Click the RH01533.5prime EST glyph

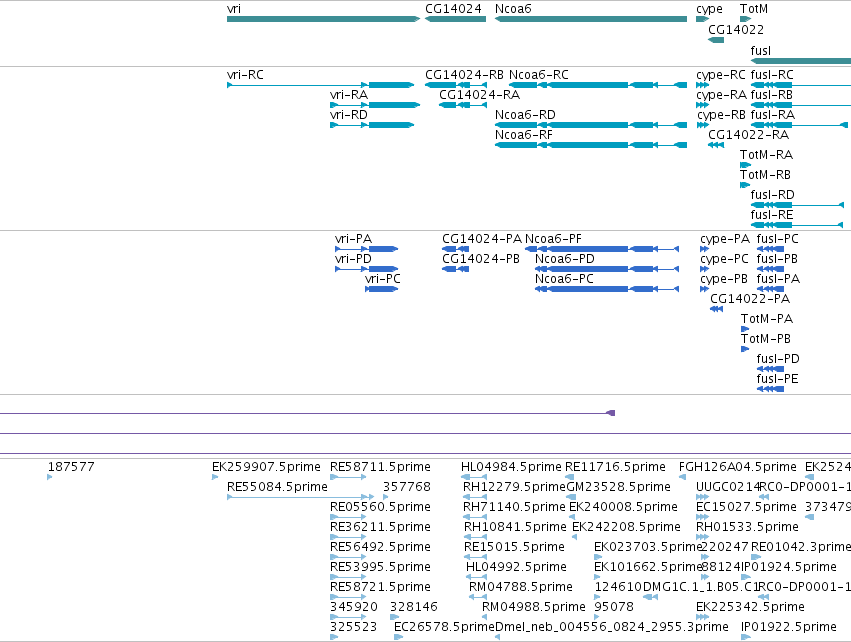(702, 537)
